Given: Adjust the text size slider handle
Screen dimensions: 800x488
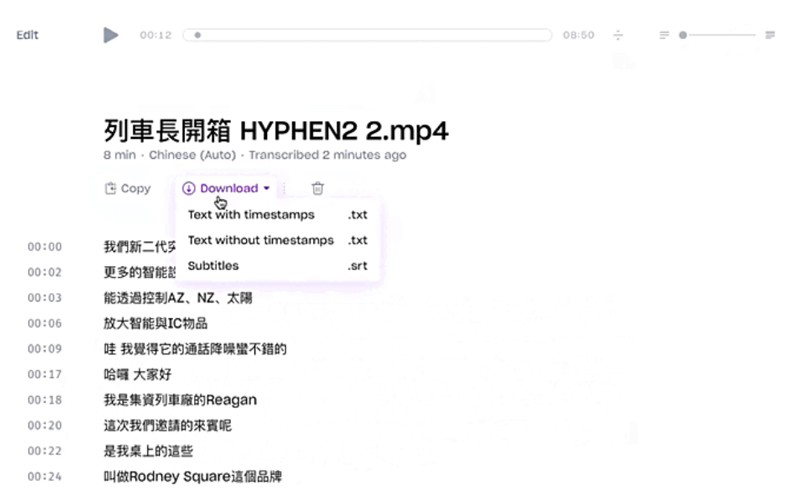Looking at the screenshot, I should (x=683, y=35).
